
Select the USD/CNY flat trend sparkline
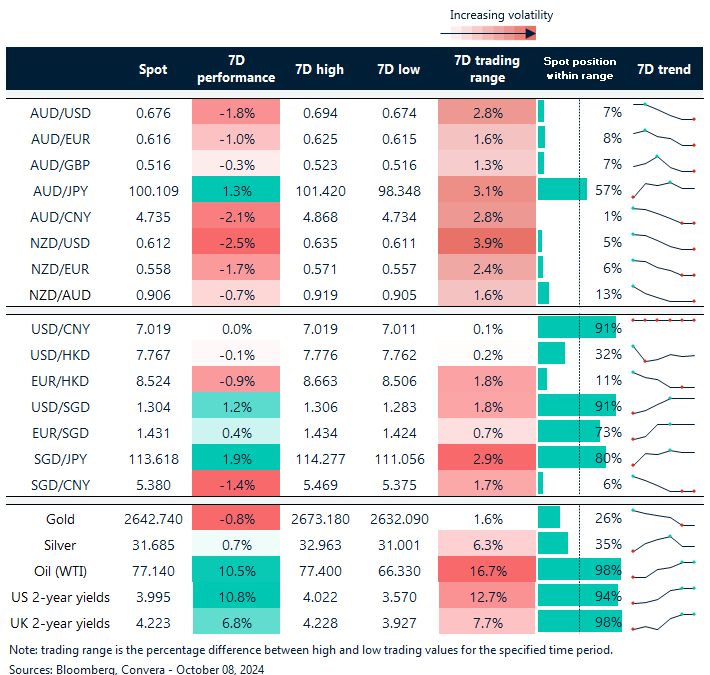664,321
